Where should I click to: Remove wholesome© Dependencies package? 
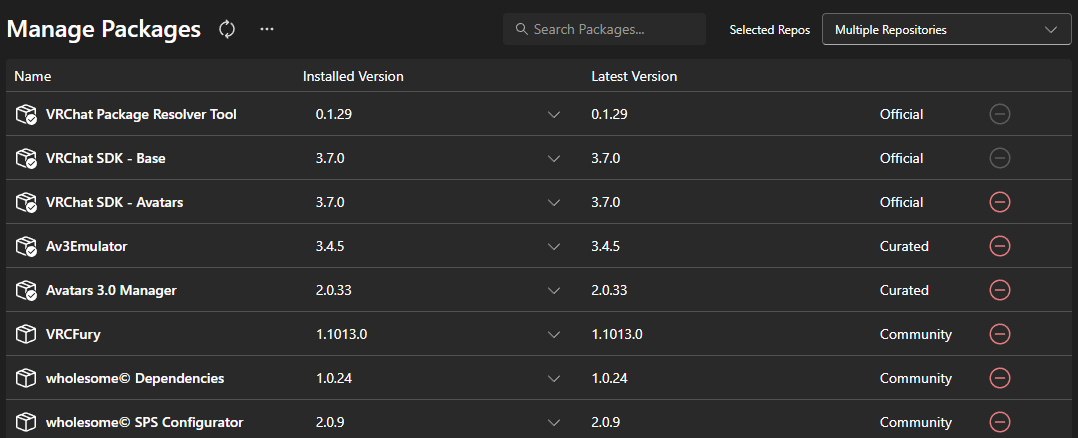(1000, 378)
